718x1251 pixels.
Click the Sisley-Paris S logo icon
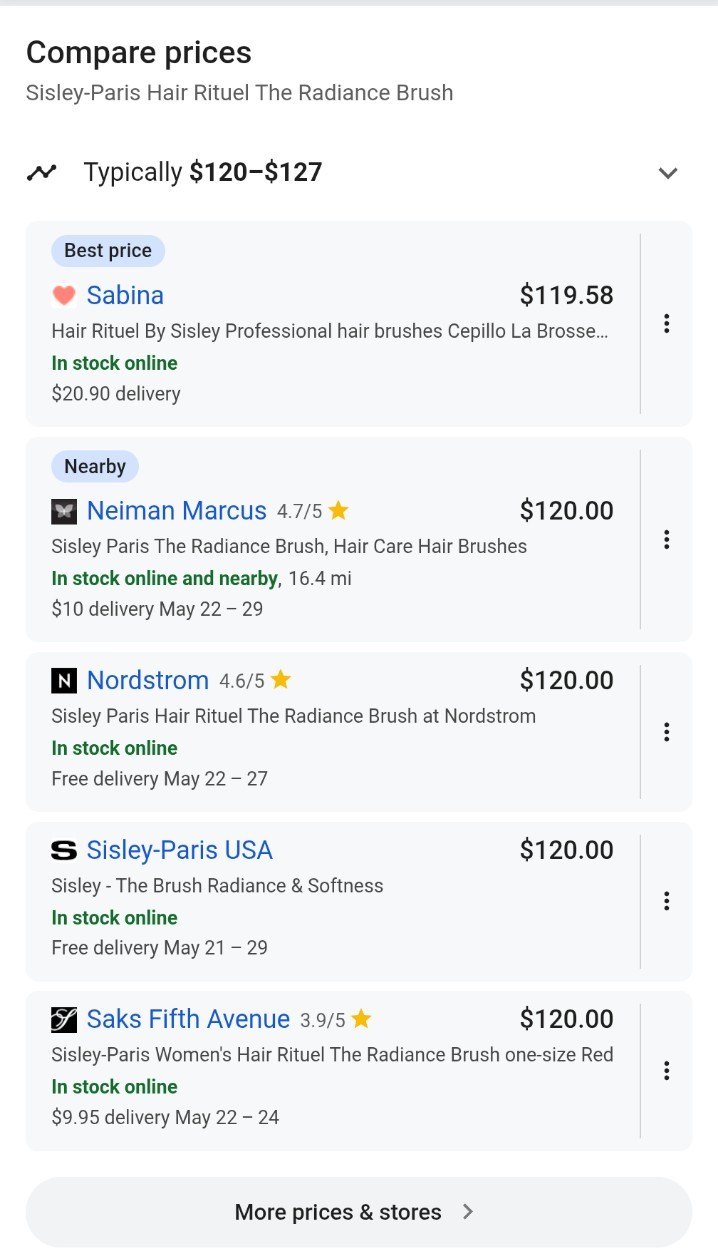pyautogui.click(x=64, y=850)
